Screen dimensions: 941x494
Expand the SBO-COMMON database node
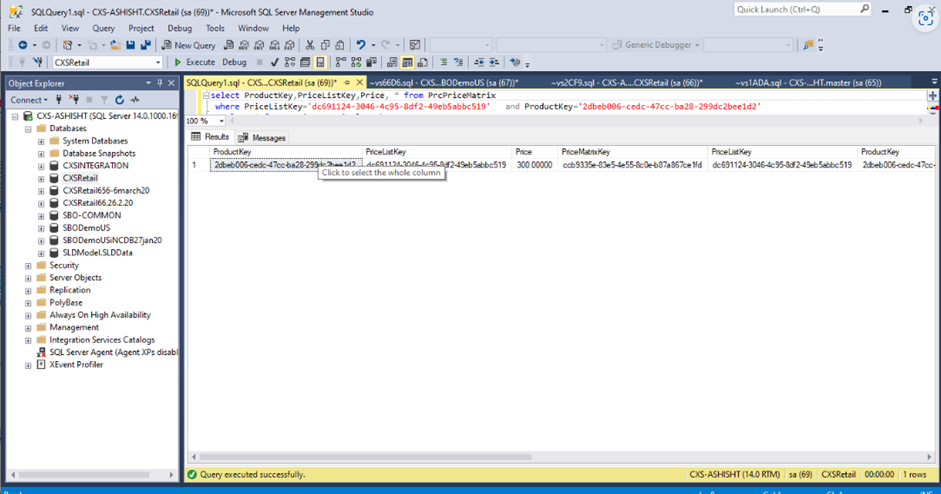point(41,216)
